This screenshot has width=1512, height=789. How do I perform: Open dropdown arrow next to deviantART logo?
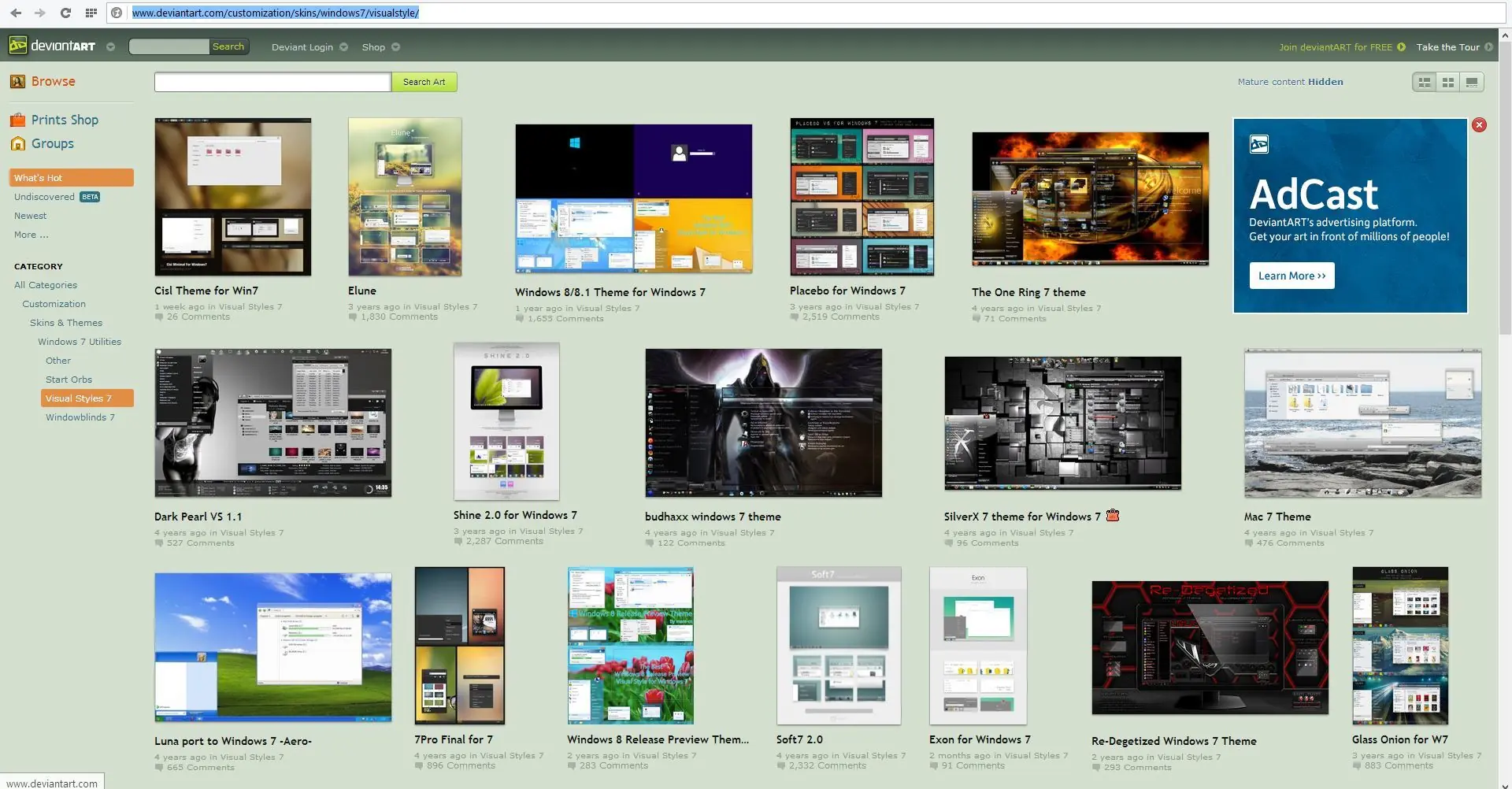pos(110,47)
